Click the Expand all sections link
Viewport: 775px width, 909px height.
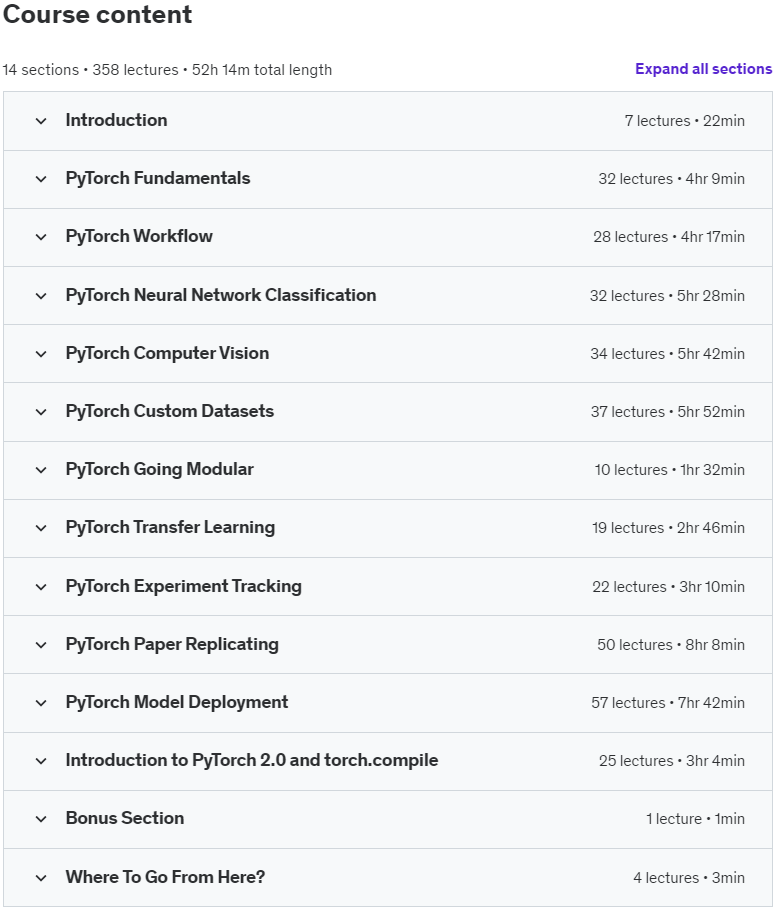click(703, 69)
